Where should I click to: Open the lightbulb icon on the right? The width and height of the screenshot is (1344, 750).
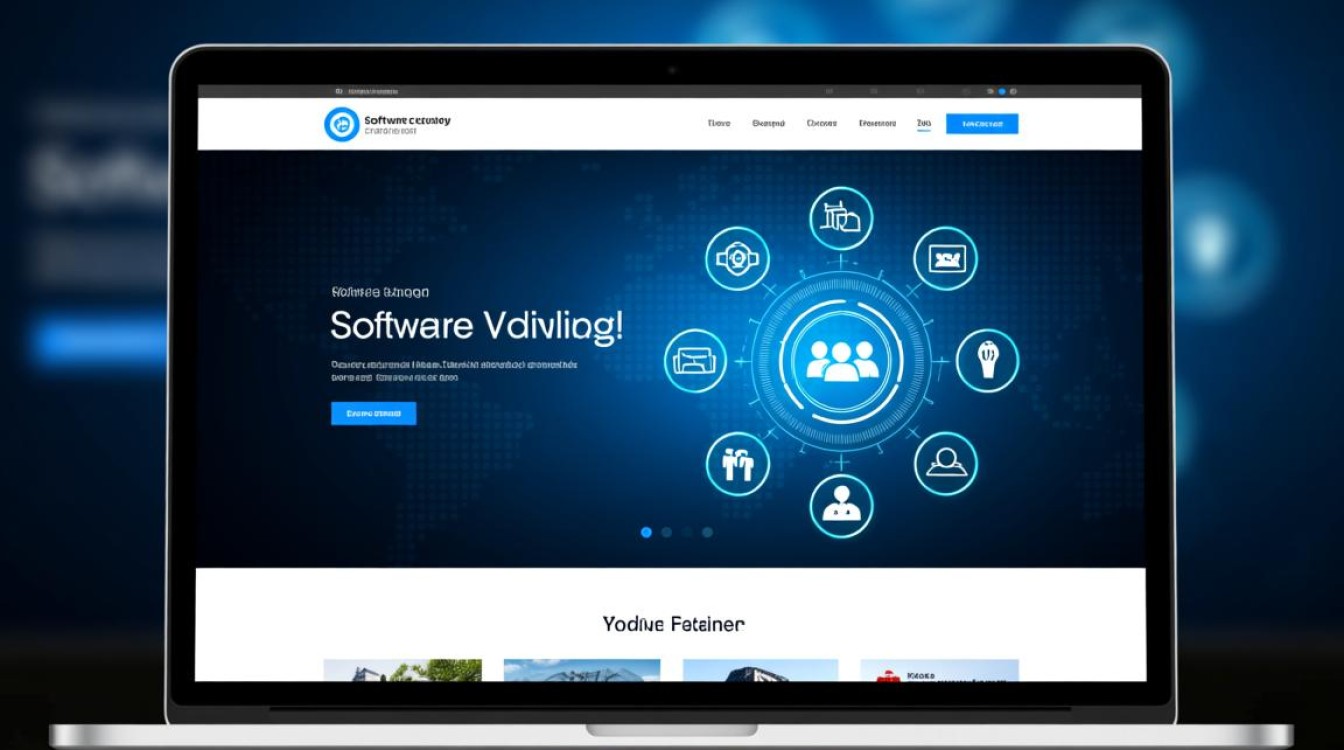point(987,360)
